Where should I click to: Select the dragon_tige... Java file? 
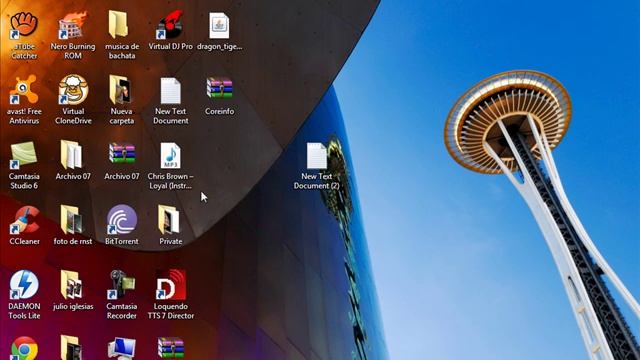click(219, 25)
